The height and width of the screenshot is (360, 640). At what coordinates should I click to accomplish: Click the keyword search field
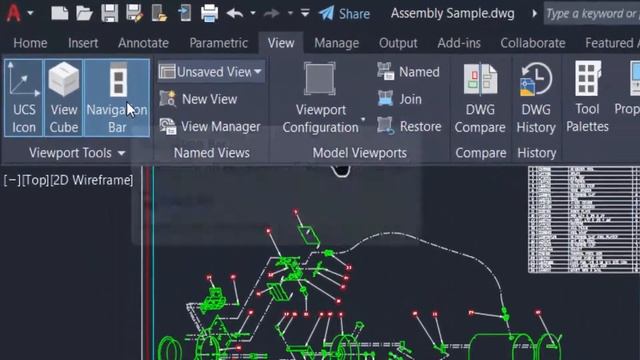592,13
